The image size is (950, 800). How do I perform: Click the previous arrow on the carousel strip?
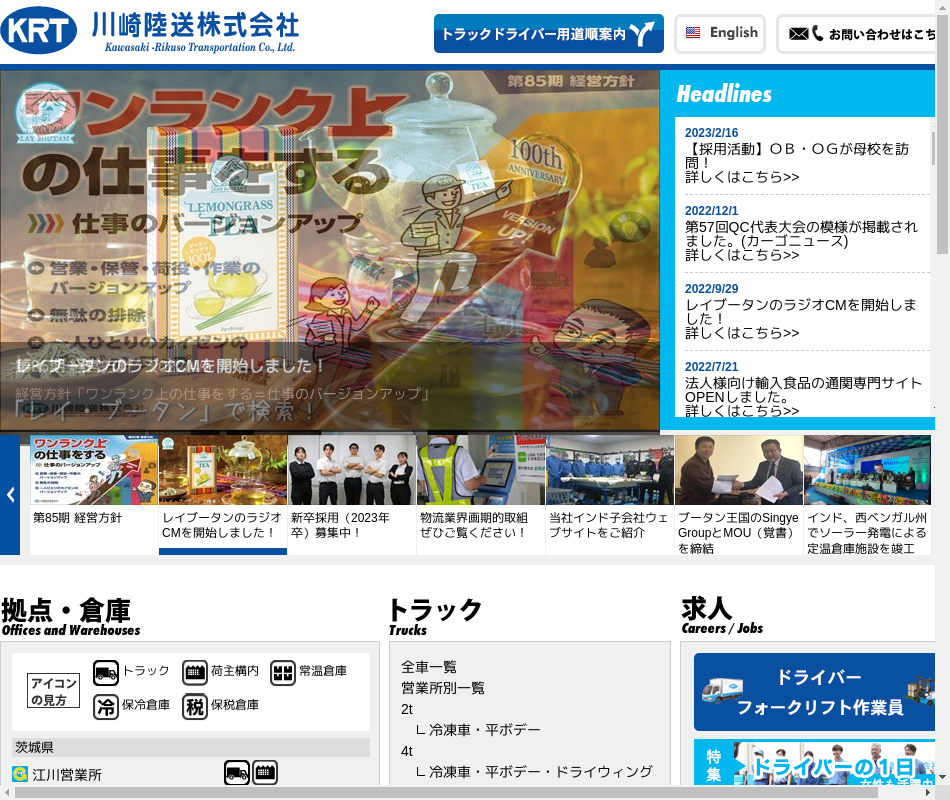(10, 495)
